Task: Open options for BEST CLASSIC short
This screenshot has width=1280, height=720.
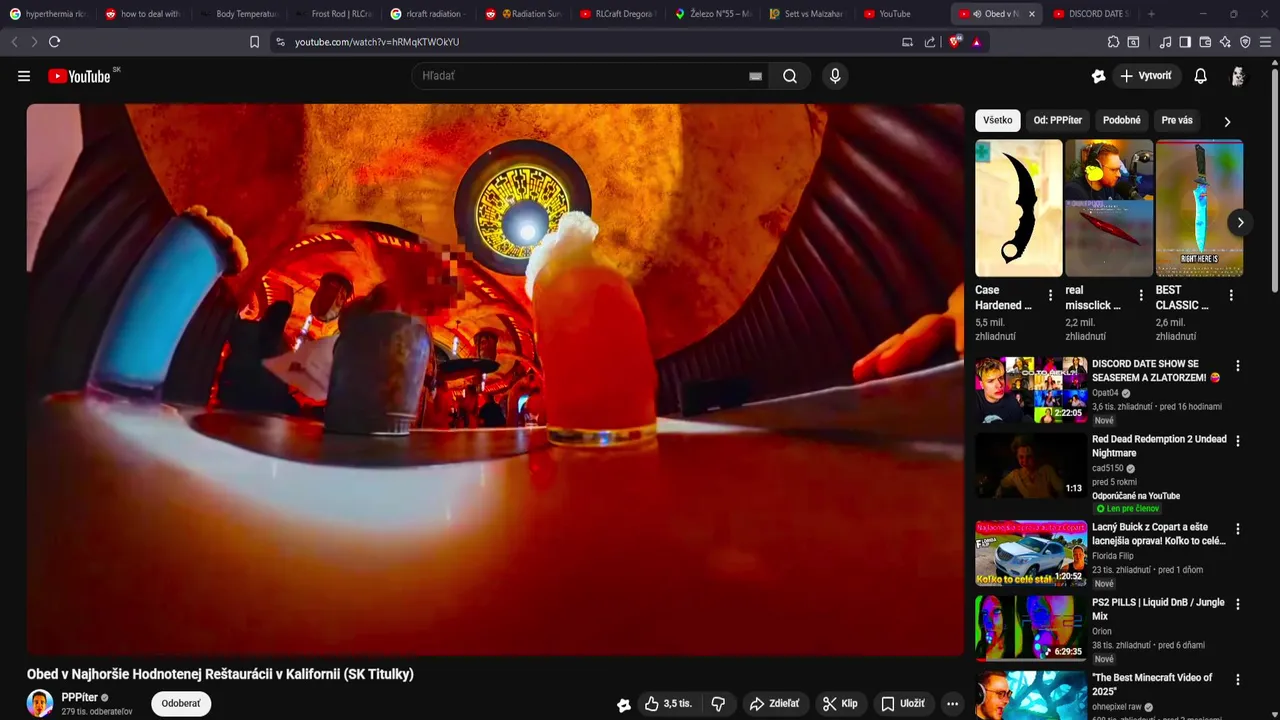Action: tap(1231, 295)
